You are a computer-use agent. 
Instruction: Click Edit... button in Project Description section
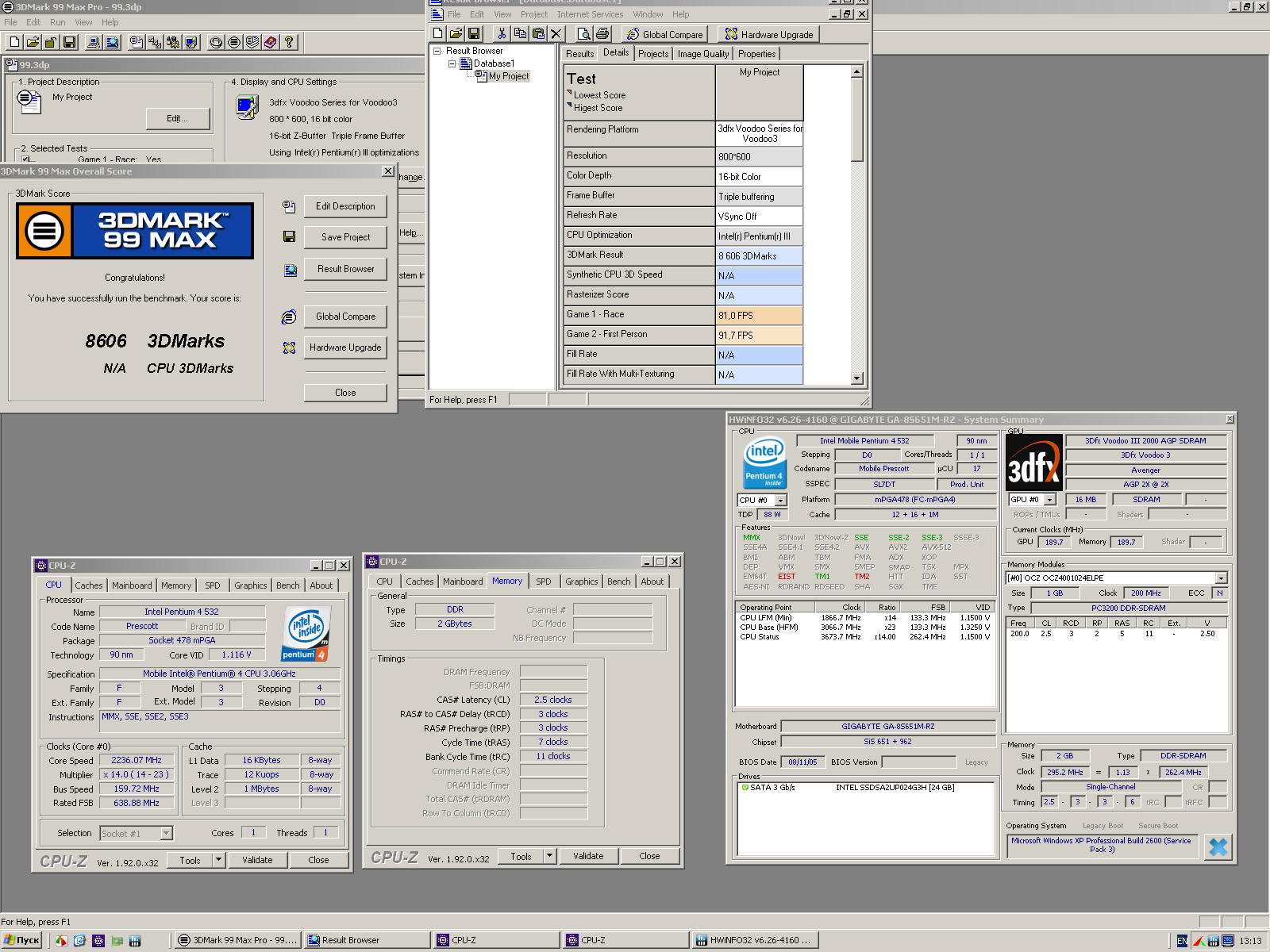point(178,118)
